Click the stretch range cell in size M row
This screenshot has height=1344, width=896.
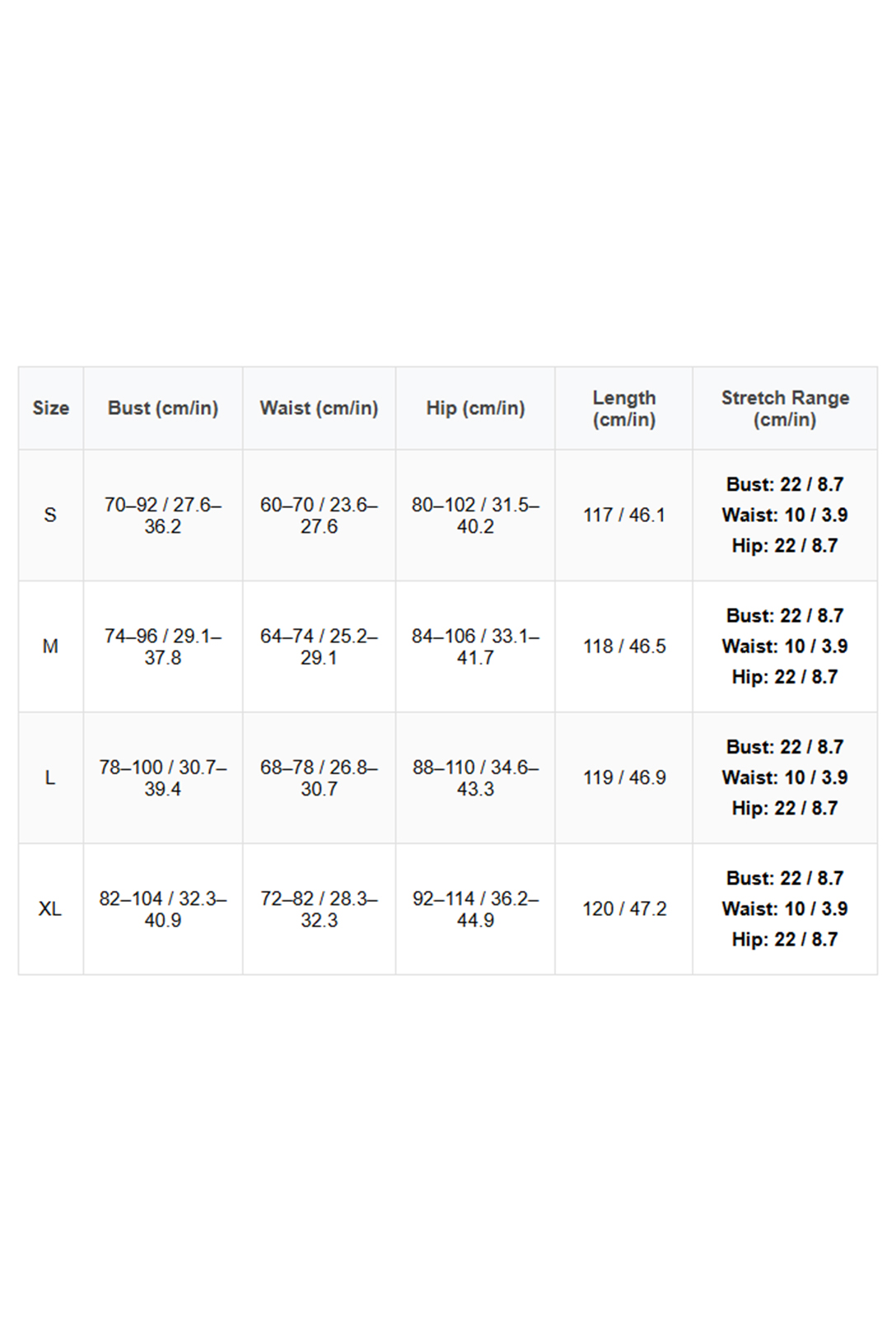coord(785,646)
